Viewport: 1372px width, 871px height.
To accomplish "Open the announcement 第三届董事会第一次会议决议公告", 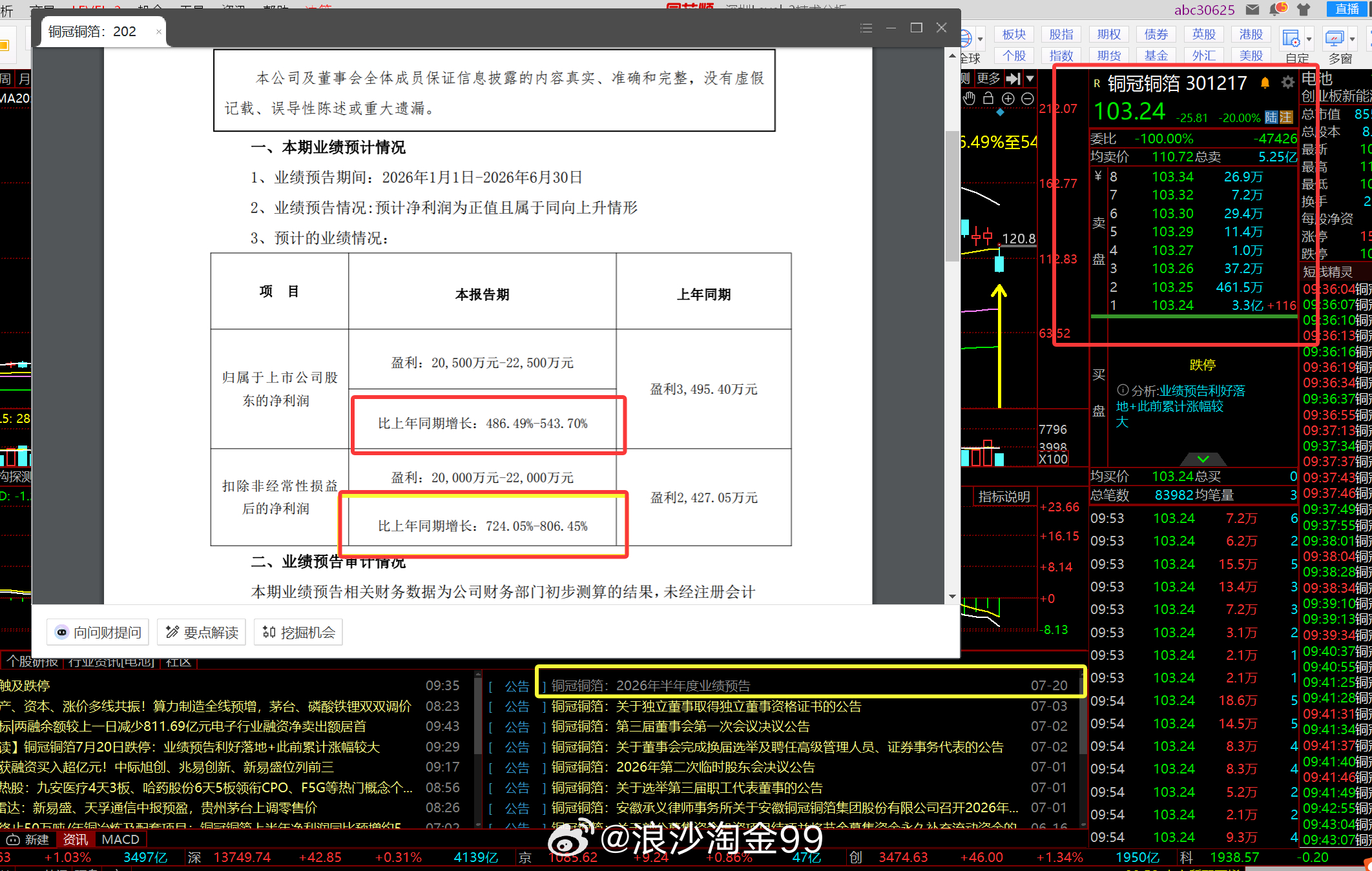I will (x=680, y=726).
